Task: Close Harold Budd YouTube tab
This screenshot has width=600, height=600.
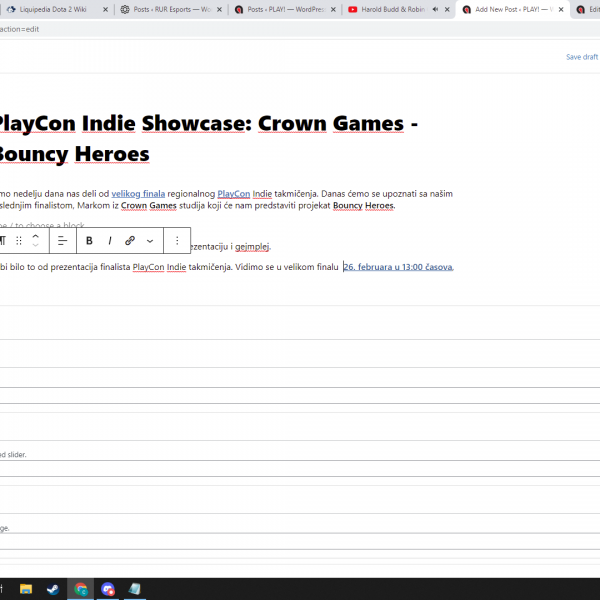Action: (x=447, y=10)
